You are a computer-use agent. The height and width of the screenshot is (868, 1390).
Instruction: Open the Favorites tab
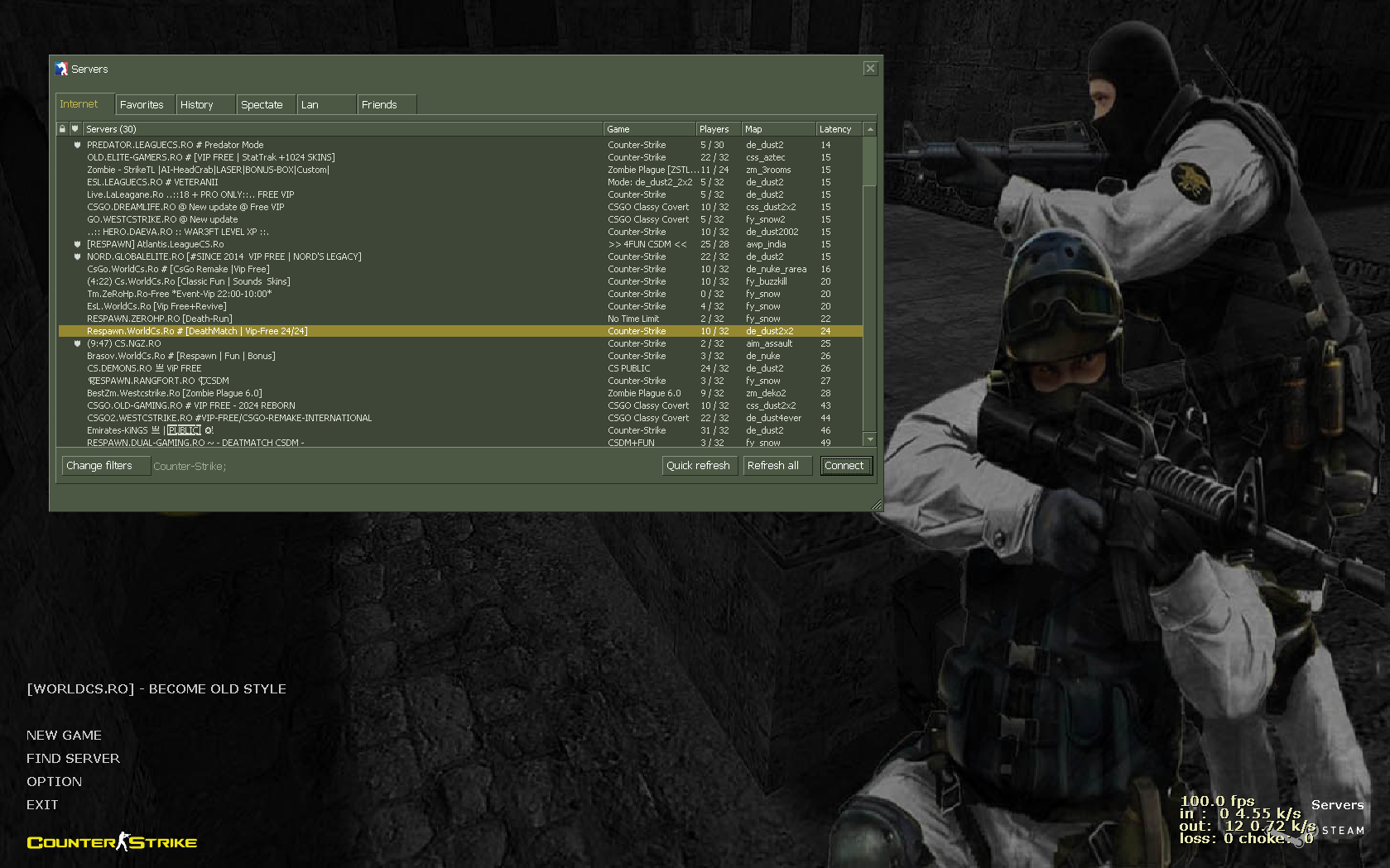tap(145, 105)
